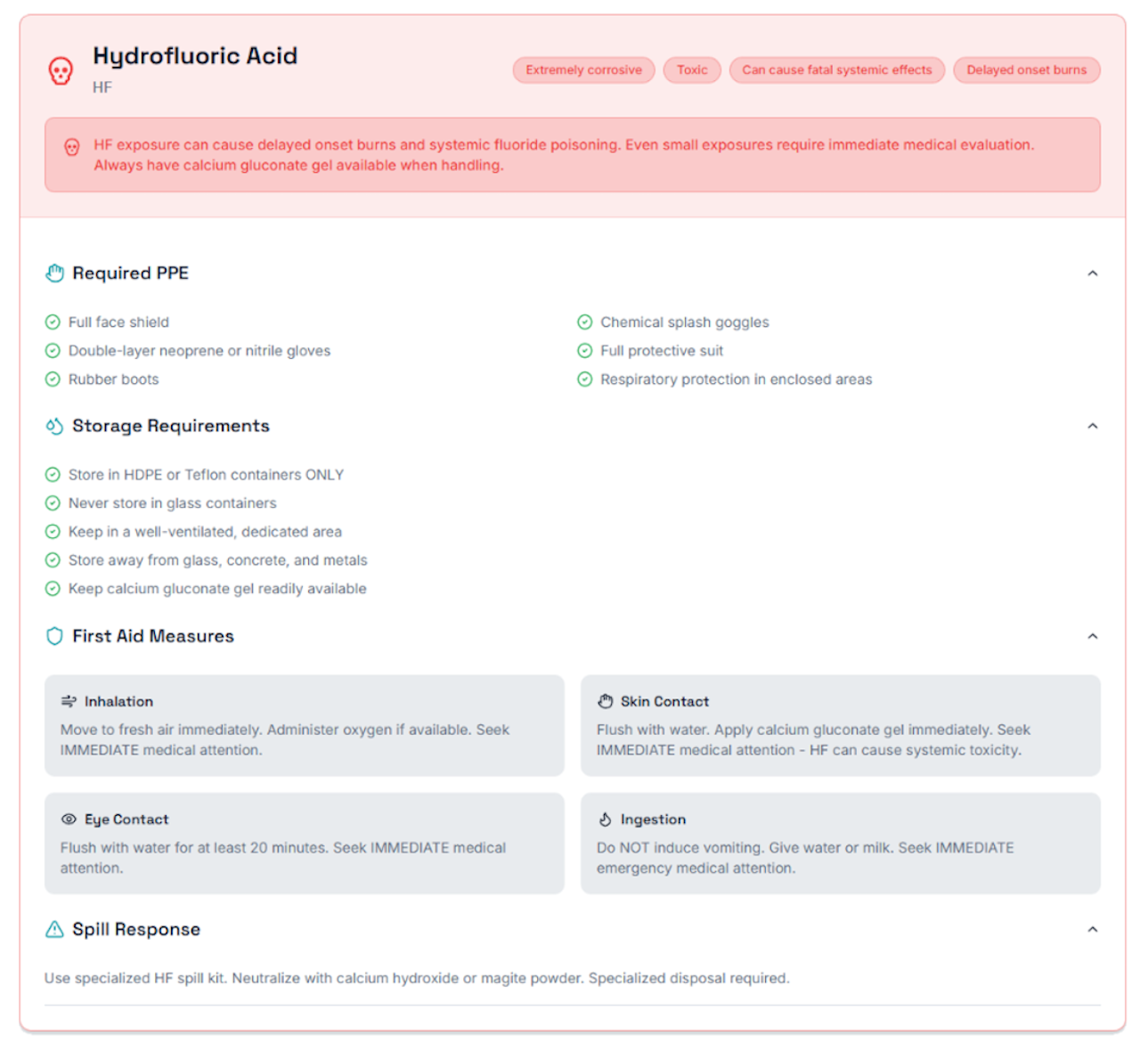Select the Required PPE section heading
The width and height of the screenshot is (1148, 1044).
point(131,273)
